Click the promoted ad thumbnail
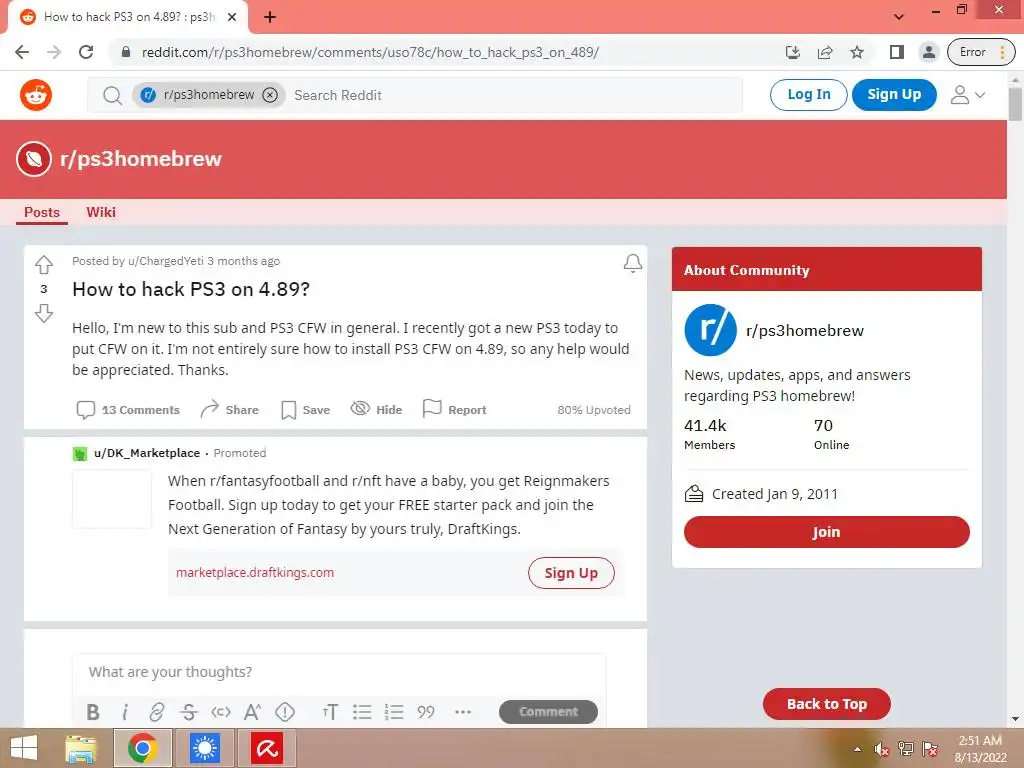This screenshot has height=768, width=1024. pyautogui.click(x=112, y=499)
